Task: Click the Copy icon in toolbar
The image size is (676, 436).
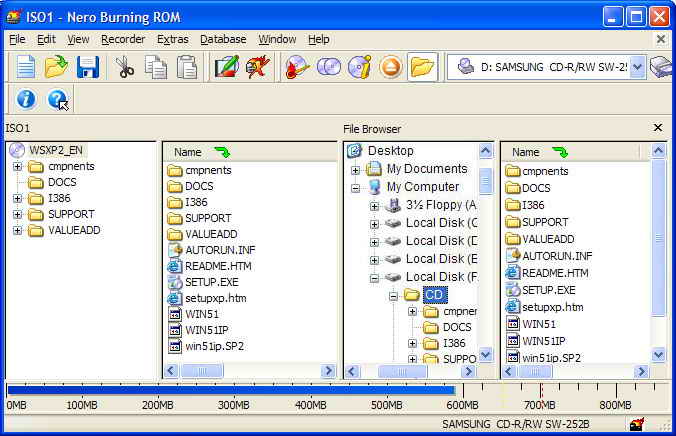Action: 156,67
